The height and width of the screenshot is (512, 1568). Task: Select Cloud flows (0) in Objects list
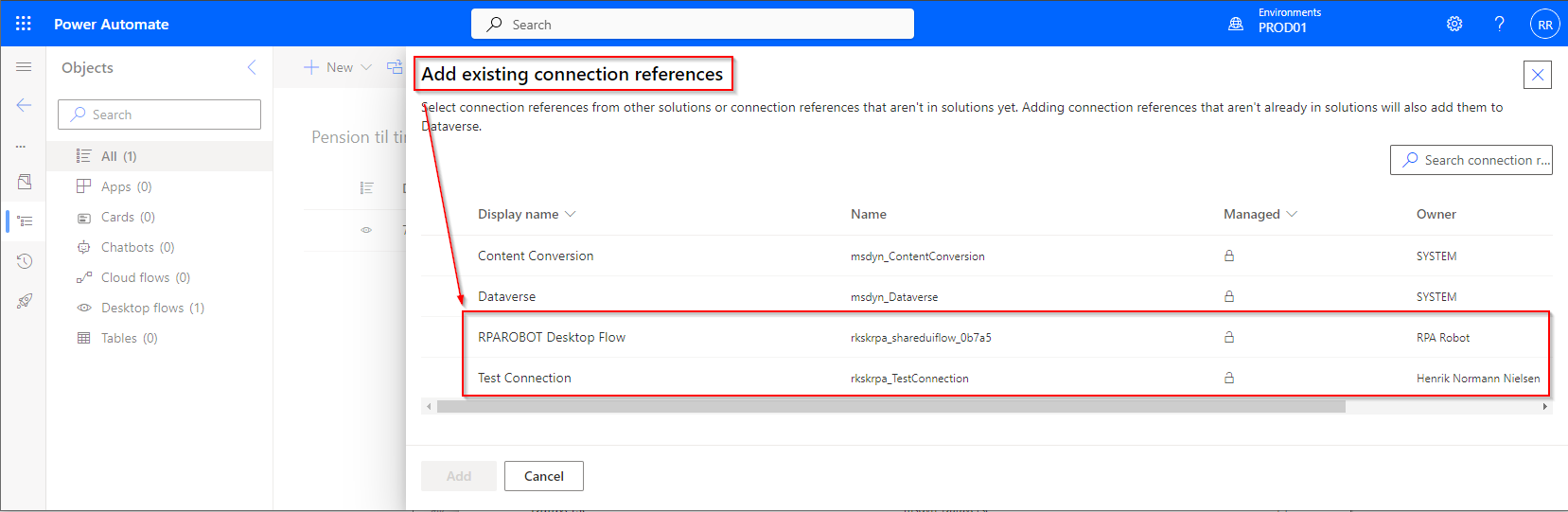(x=159, y=277)
